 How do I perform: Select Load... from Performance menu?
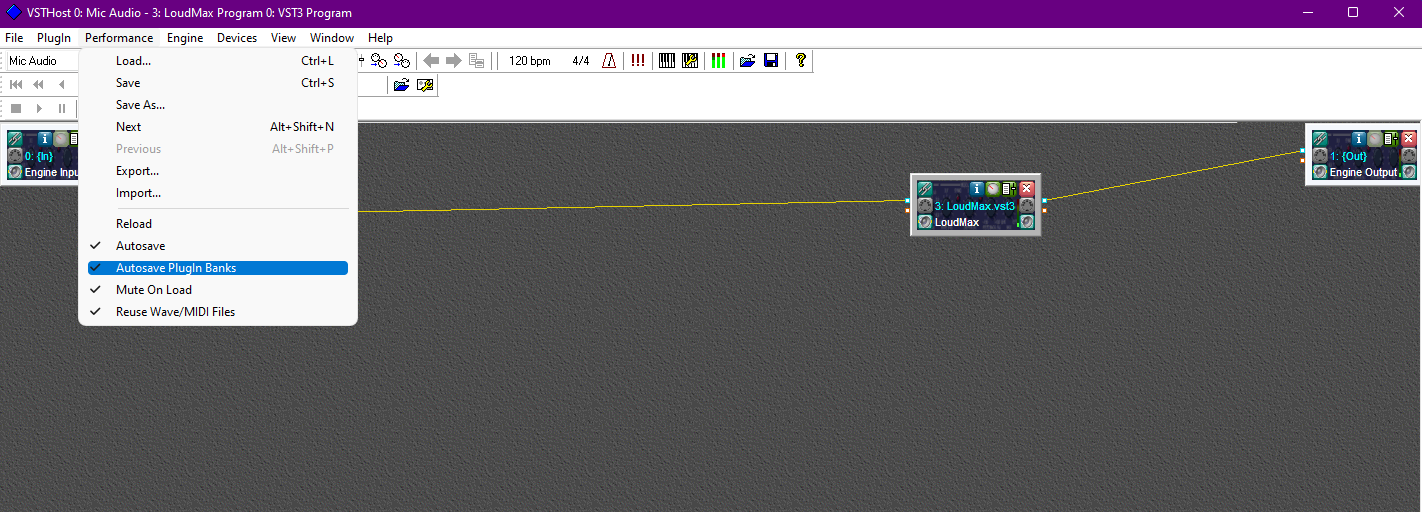218,61
